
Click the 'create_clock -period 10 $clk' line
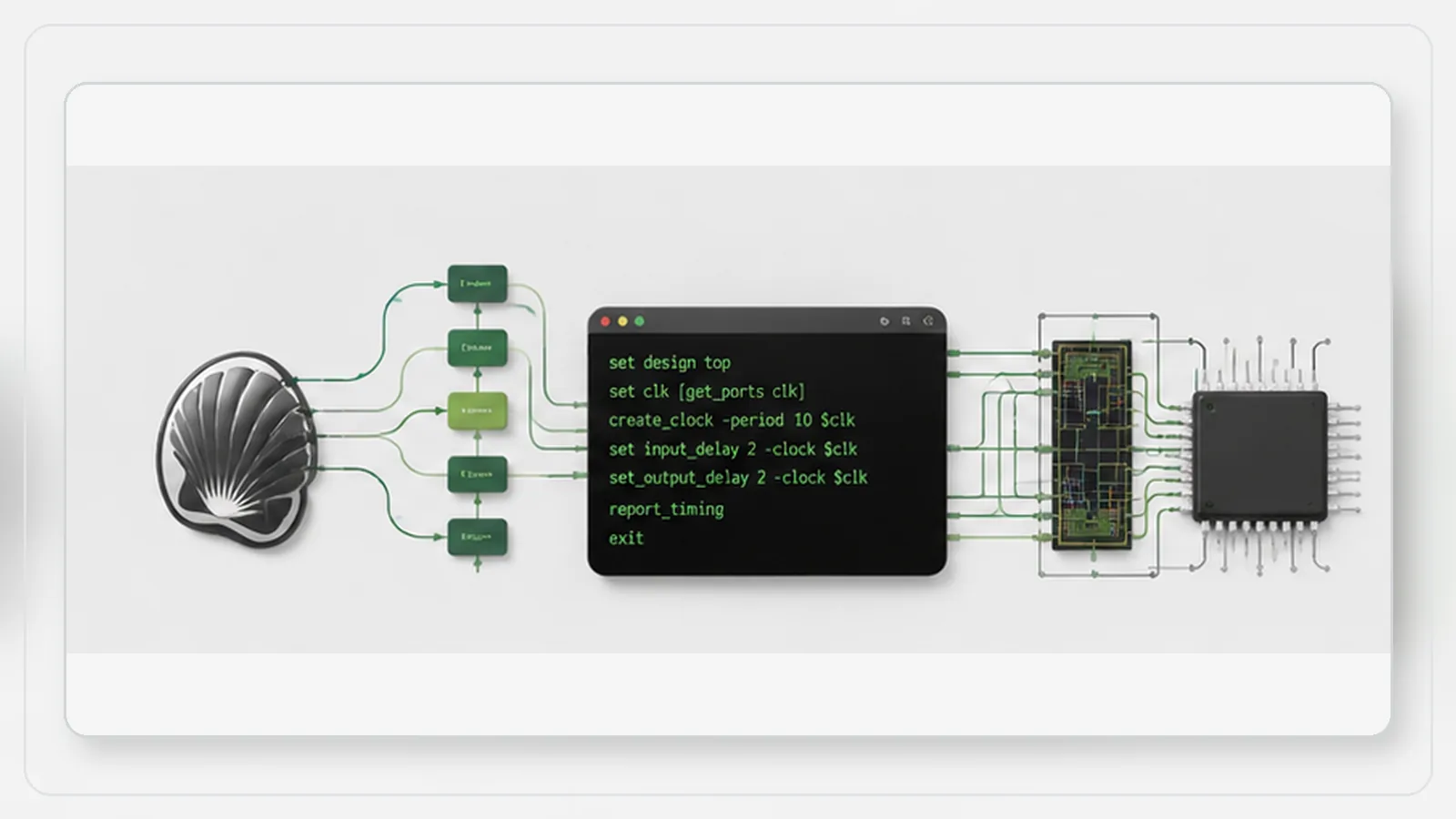[x=732, y=420]
